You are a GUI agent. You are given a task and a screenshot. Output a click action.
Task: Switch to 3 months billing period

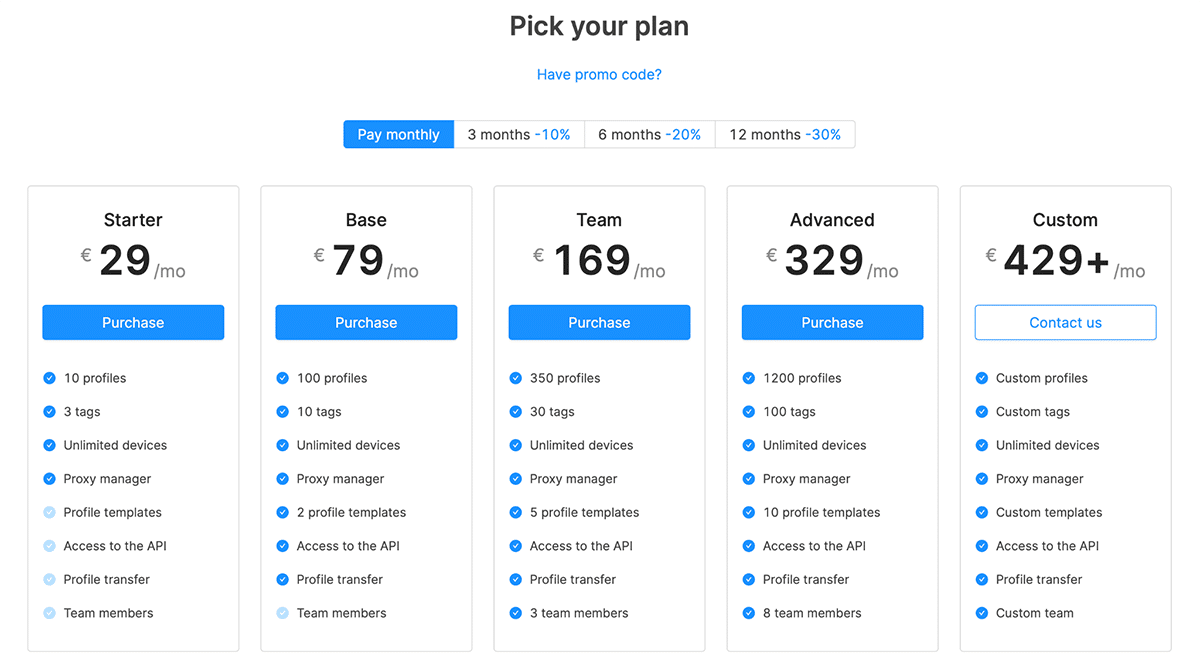point(518,135)
